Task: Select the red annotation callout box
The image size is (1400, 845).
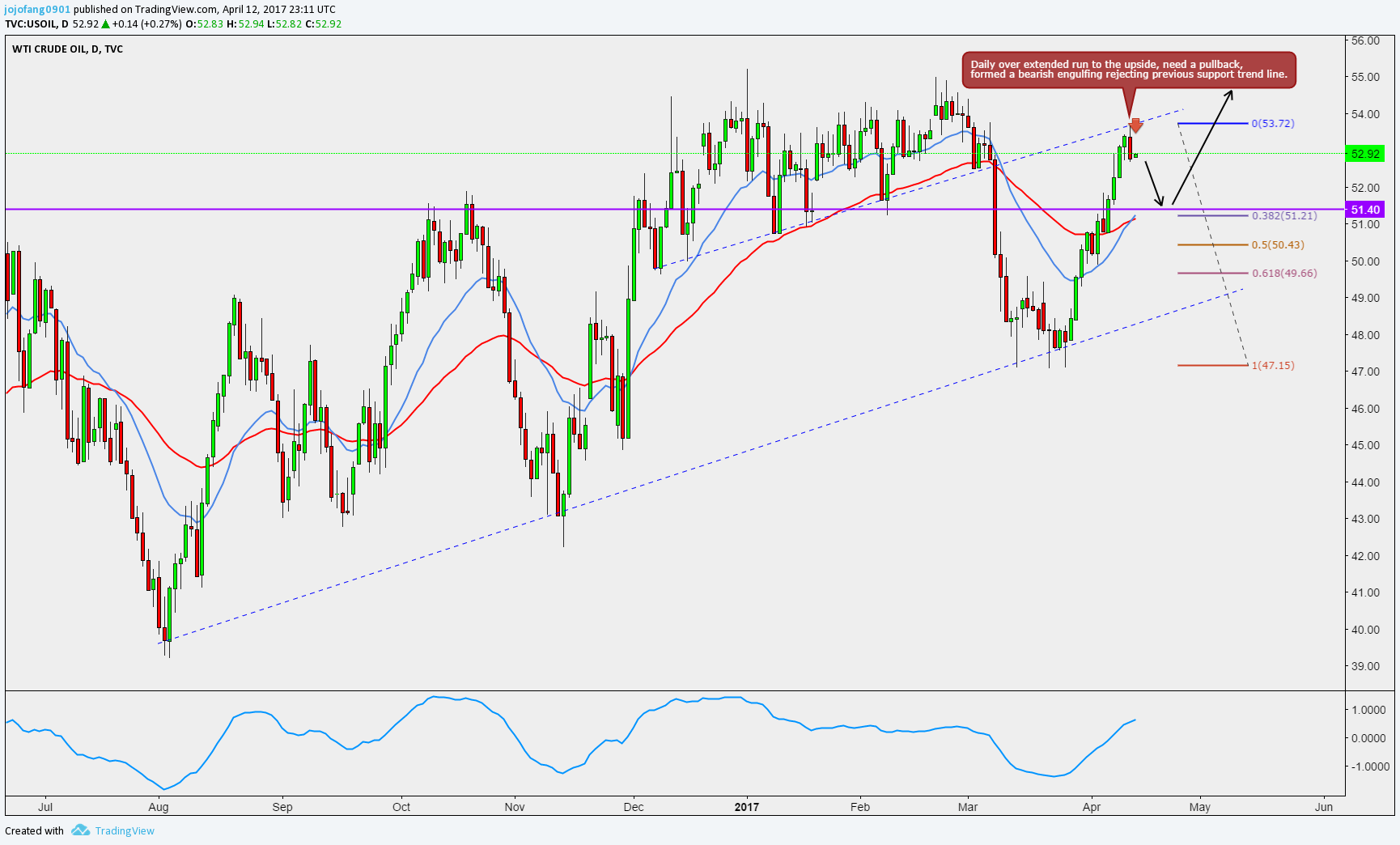Action: pyautogui.click(x=1129, y=70)
